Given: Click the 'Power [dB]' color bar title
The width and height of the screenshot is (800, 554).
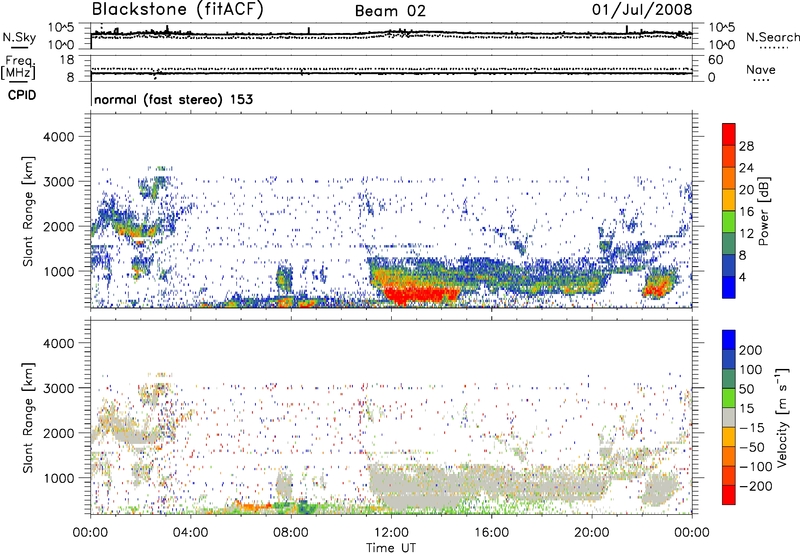Looking at the screenshot, I should [764, 211].
